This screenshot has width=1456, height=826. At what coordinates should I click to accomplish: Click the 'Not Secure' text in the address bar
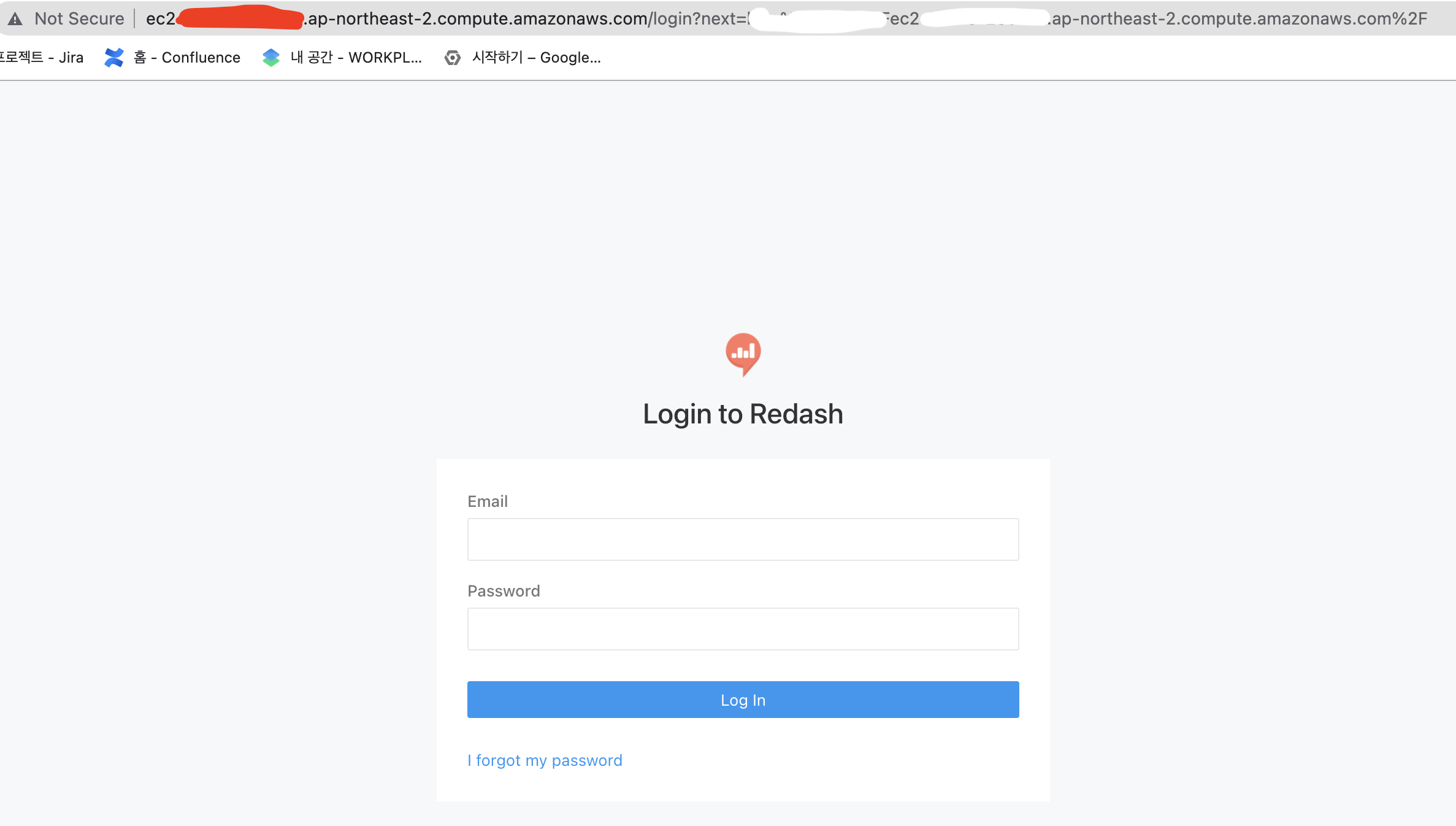[x=79, y=19]
